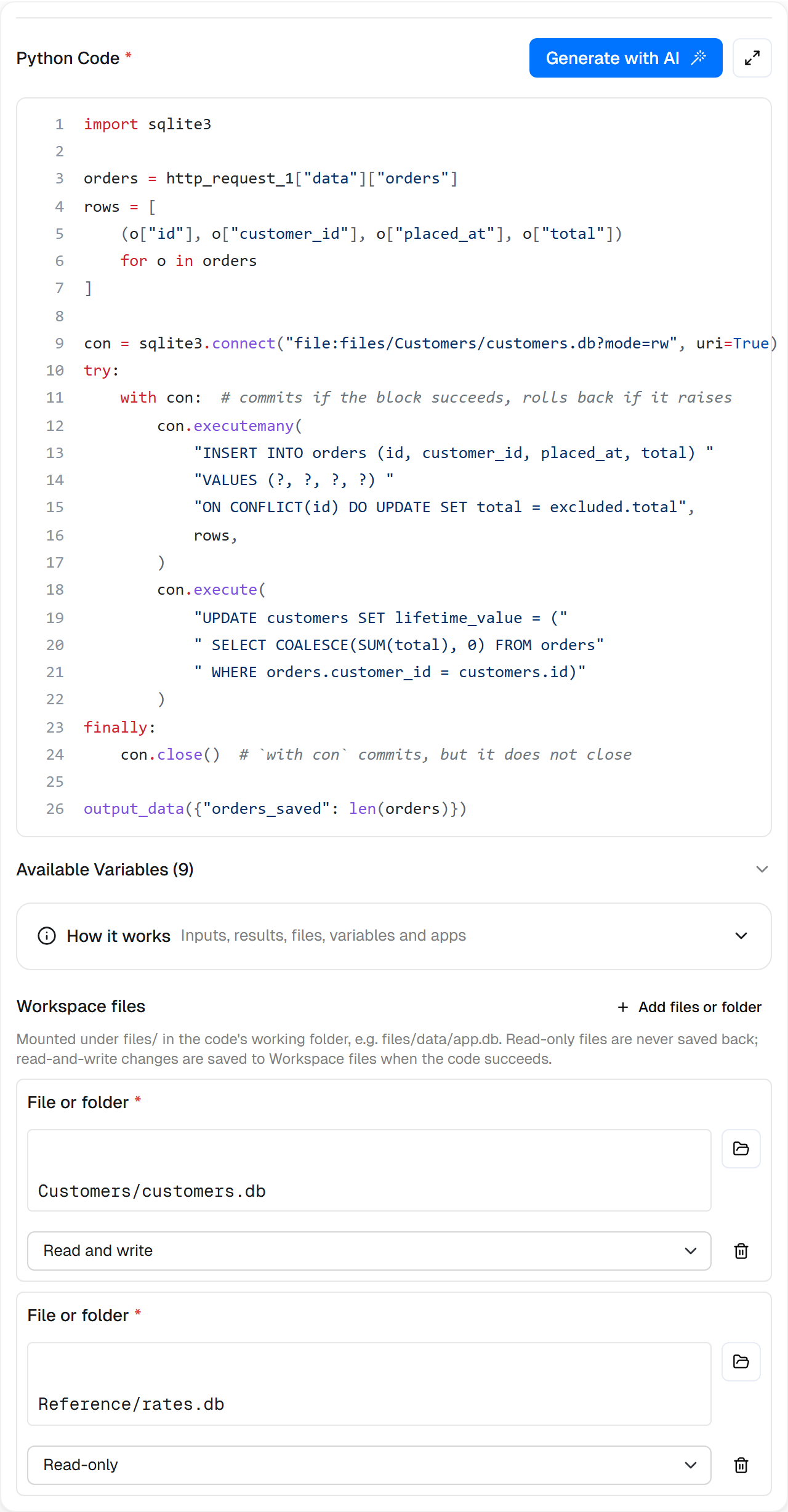Click the Generate with AI button
This screenshot has height=1512, width=788.
[x=625, y=58]
